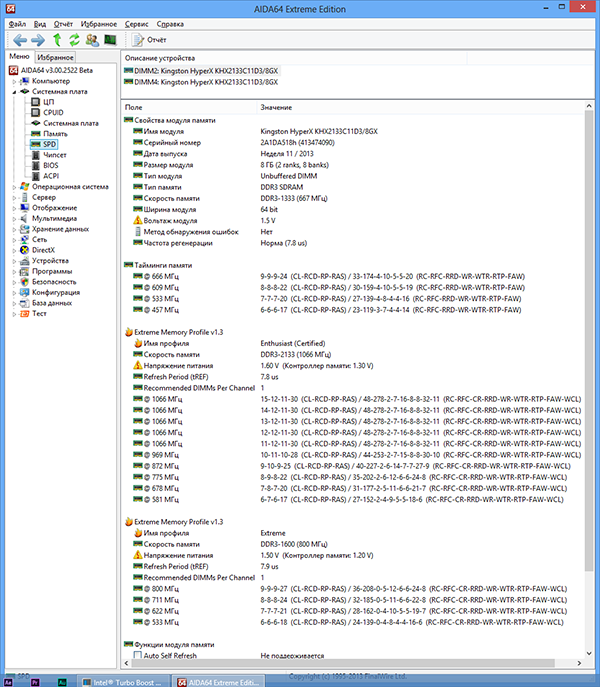
Task: Click the Back arrow toolbar icon
Action: [x=20, y=40]
